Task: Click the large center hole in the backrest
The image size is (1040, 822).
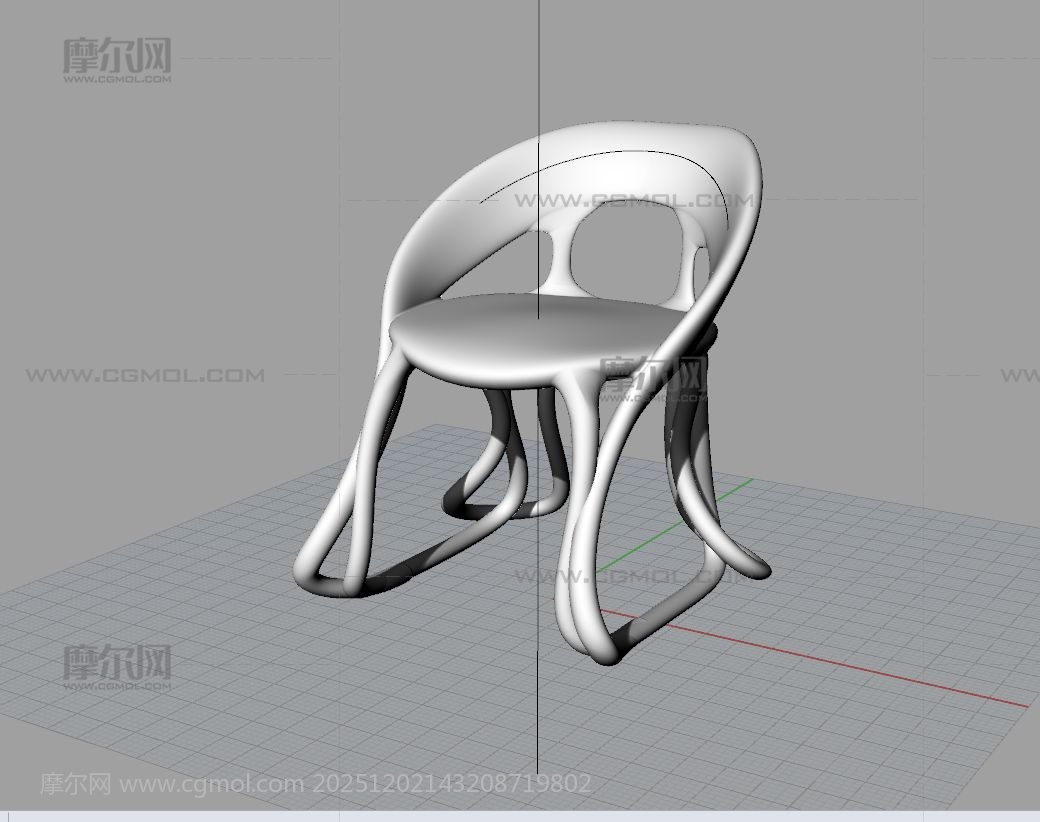Action: click(628, 252)
